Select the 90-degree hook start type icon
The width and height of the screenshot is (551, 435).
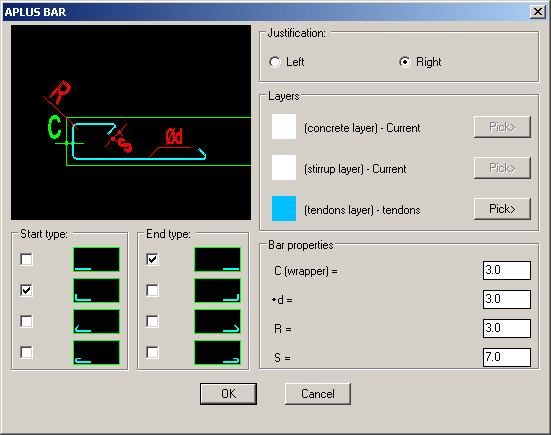tap(96, 290)
